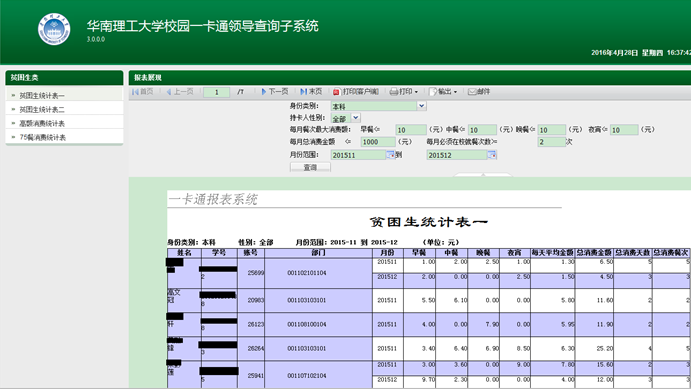
Task: Click start month field 201511
Action: pos(358,155)
